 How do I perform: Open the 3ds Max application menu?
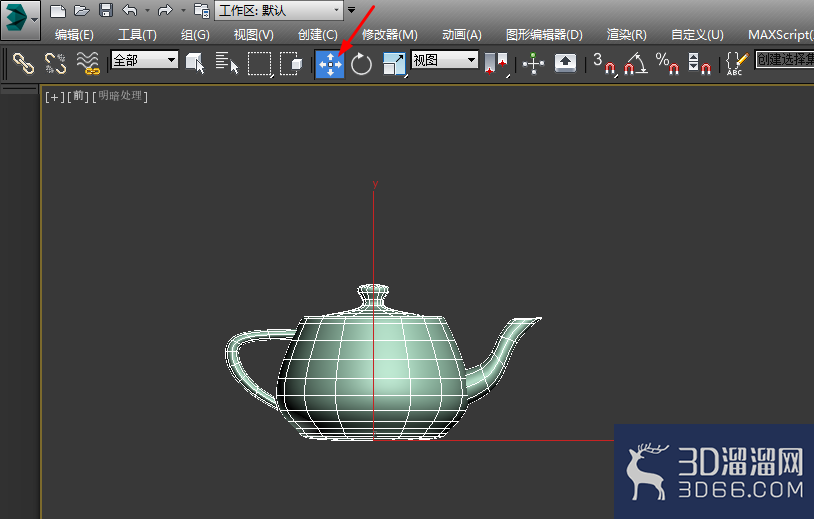pyautogui.click(x=20, y=20)
